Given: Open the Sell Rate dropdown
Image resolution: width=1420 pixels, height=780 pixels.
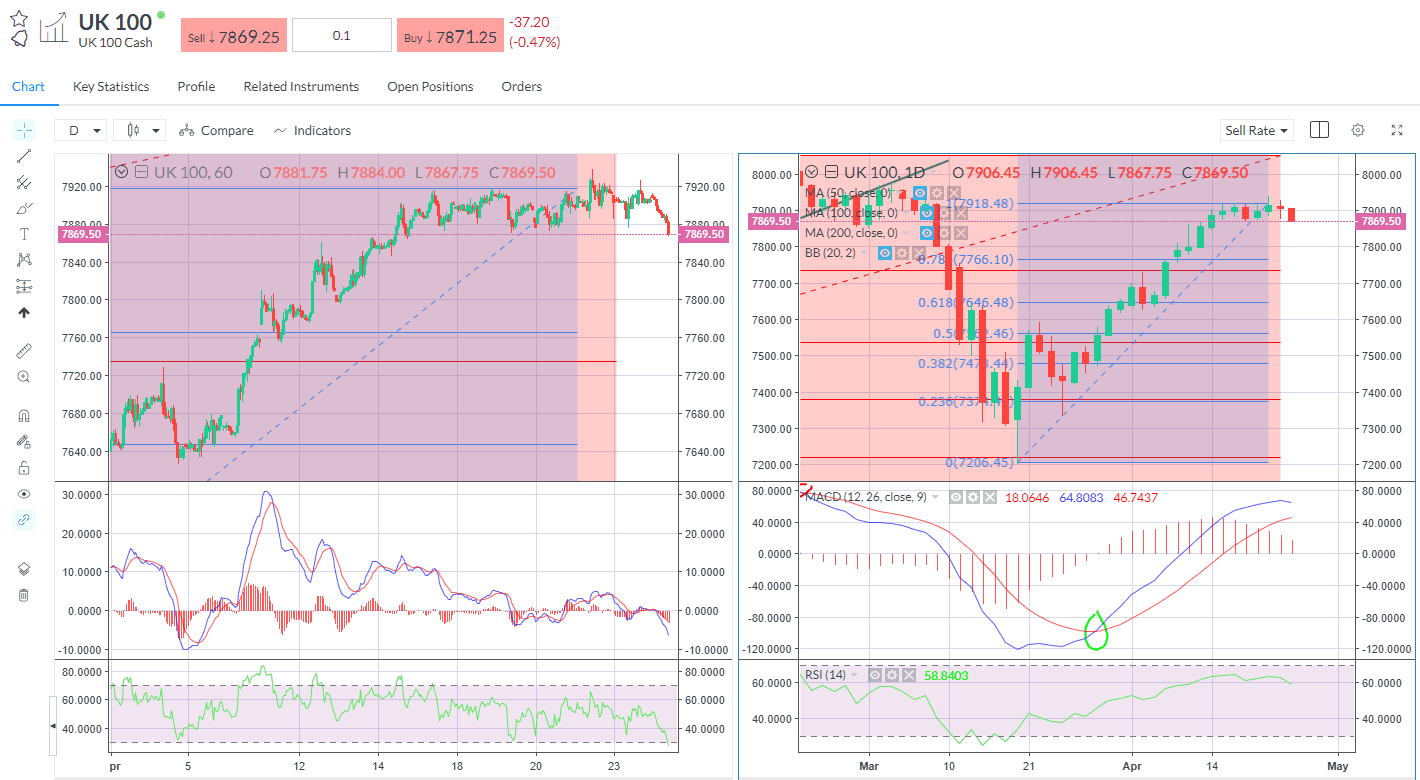Looking at the screenshot, I should [x=1256, y=130].
